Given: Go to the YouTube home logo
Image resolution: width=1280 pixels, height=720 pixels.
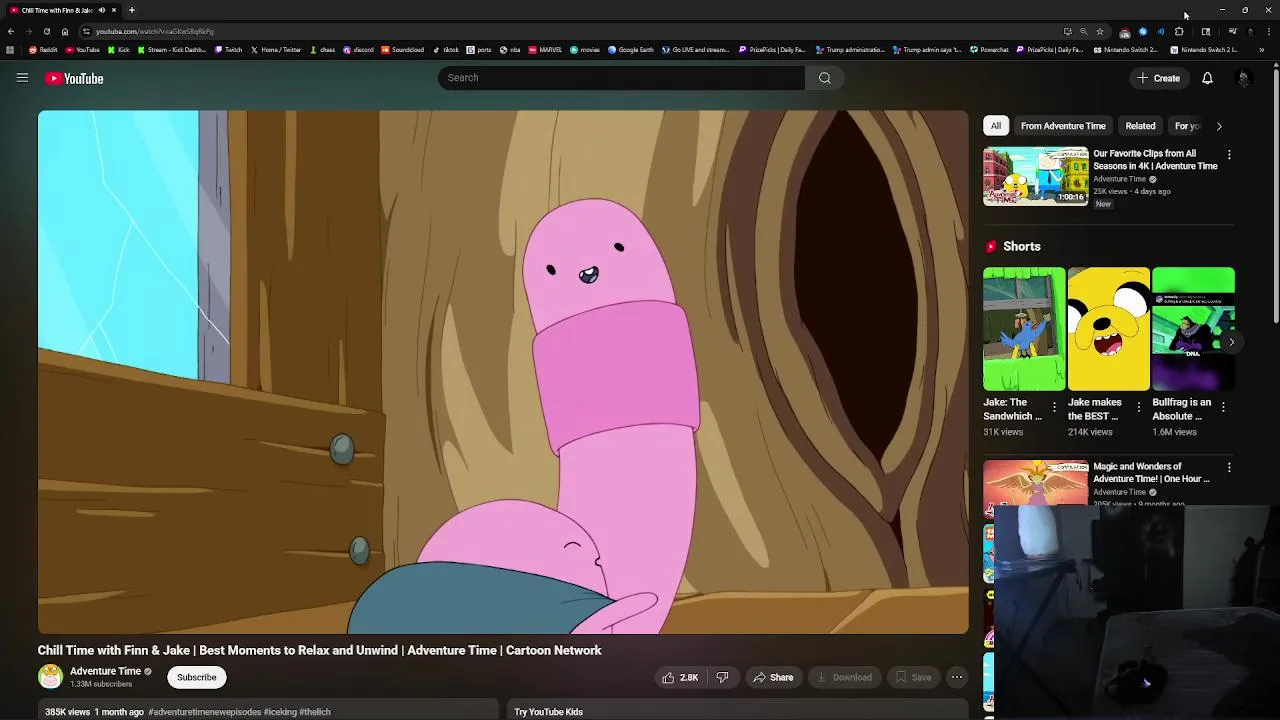Looking at the screenshot, I should 74,78.
